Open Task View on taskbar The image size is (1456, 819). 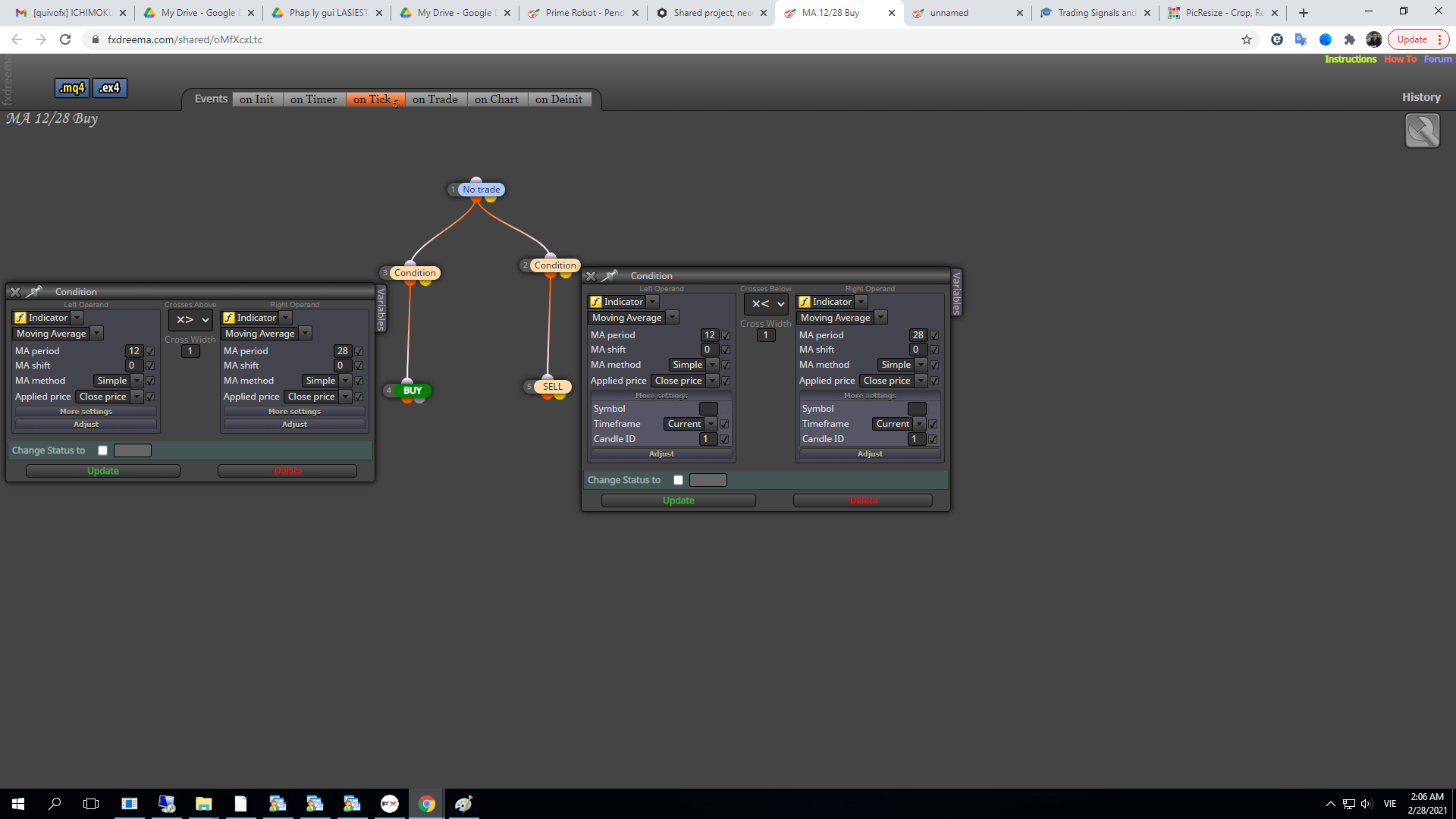pos(91,804)
